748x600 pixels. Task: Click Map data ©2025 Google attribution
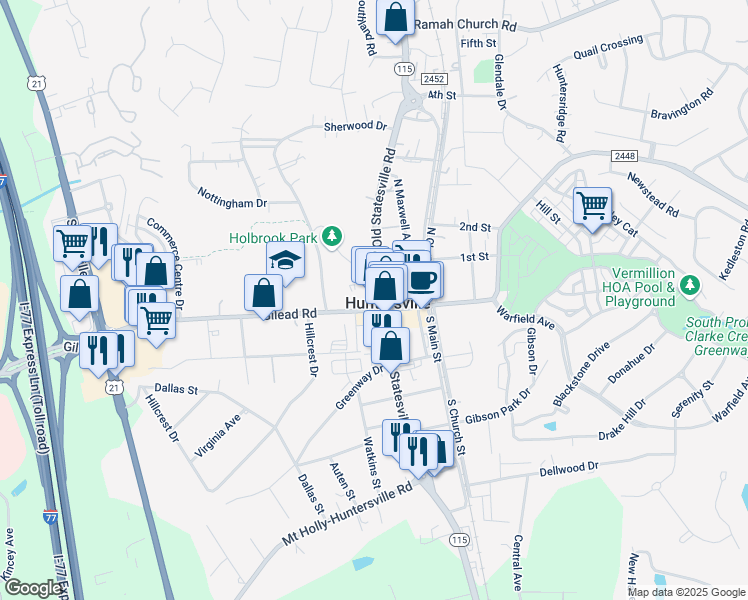[x=687, y=593]
